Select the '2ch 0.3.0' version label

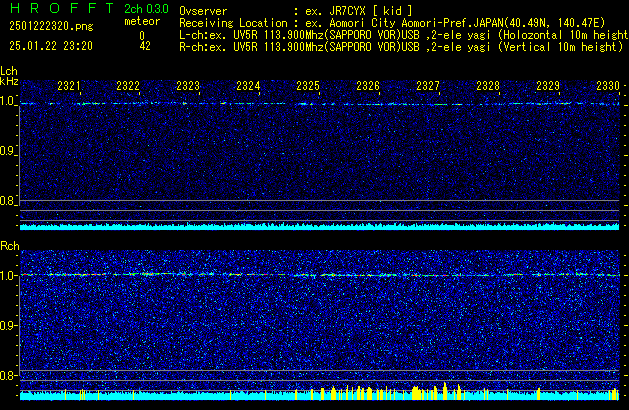pos(146,9)
